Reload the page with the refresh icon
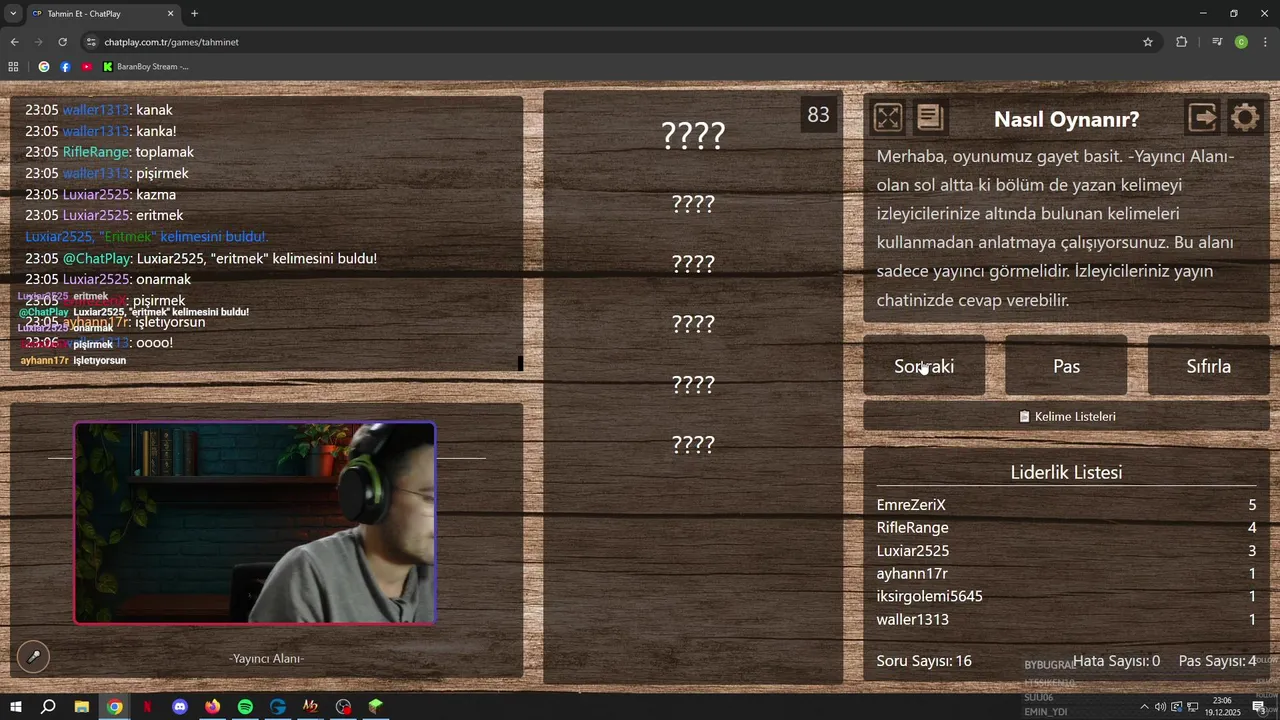This screenshot has width=1280, height=720. coord(62,42)
